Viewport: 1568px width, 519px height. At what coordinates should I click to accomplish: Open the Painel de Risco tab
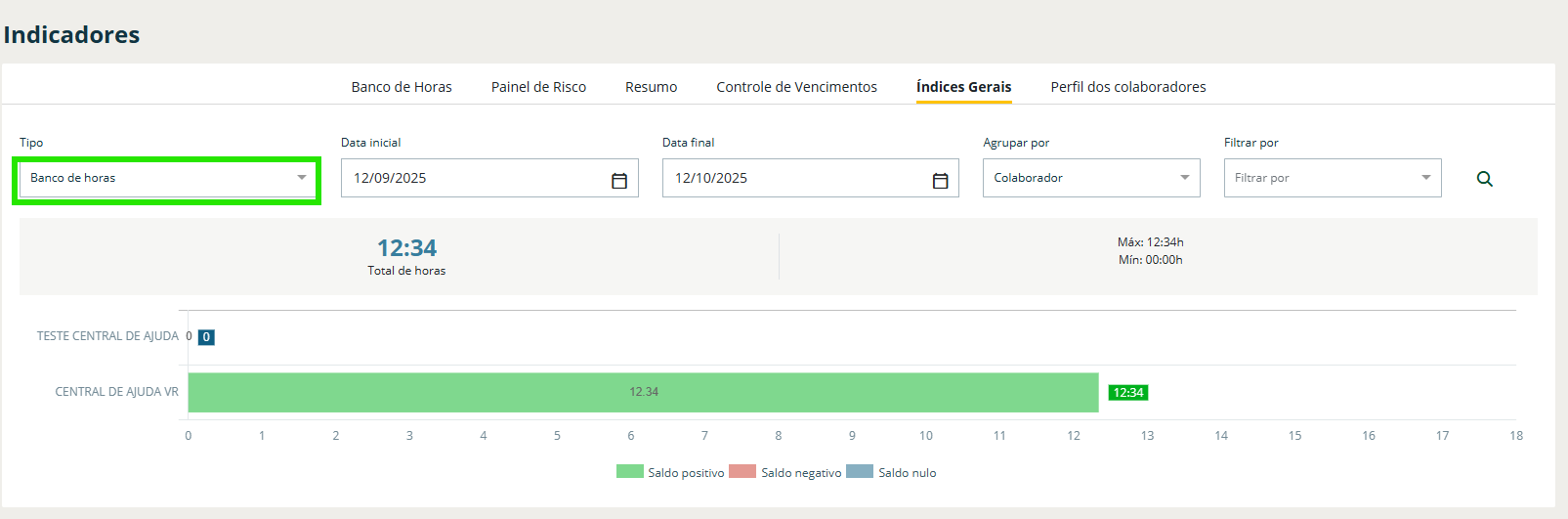[538, 87]
